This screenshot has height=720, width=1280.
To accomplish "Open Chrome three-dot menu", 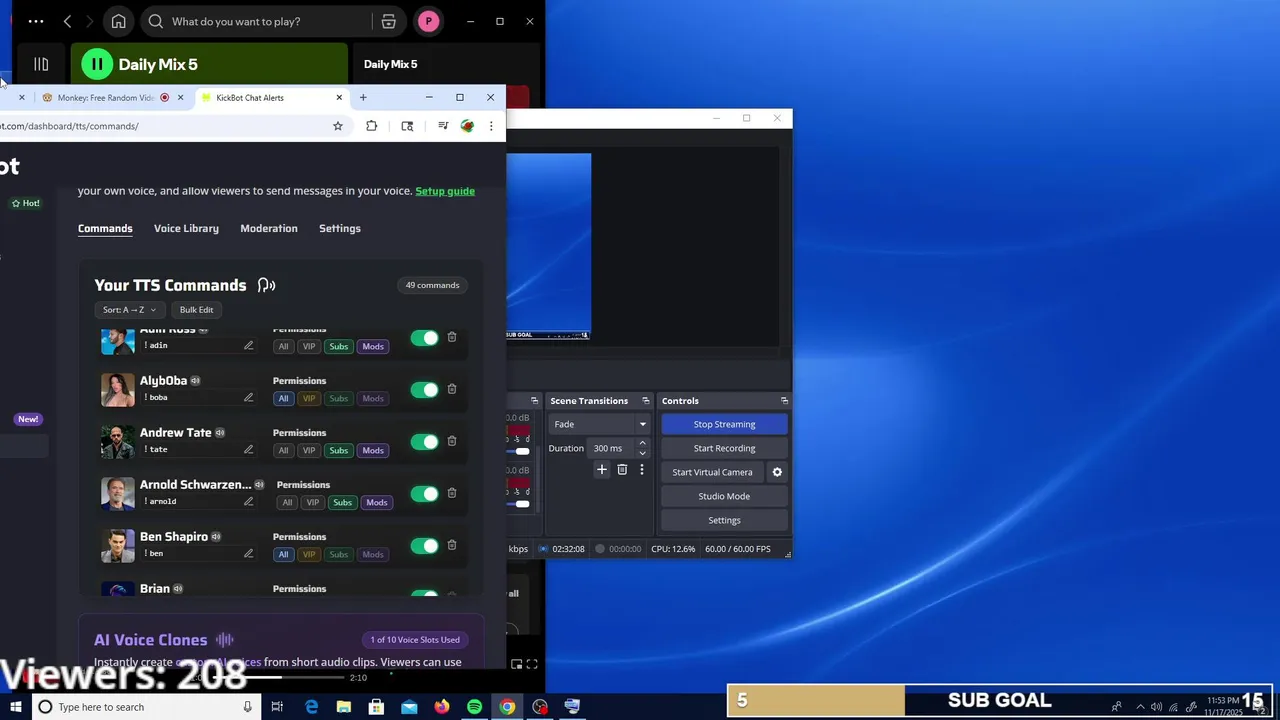I will pos(491,126).
